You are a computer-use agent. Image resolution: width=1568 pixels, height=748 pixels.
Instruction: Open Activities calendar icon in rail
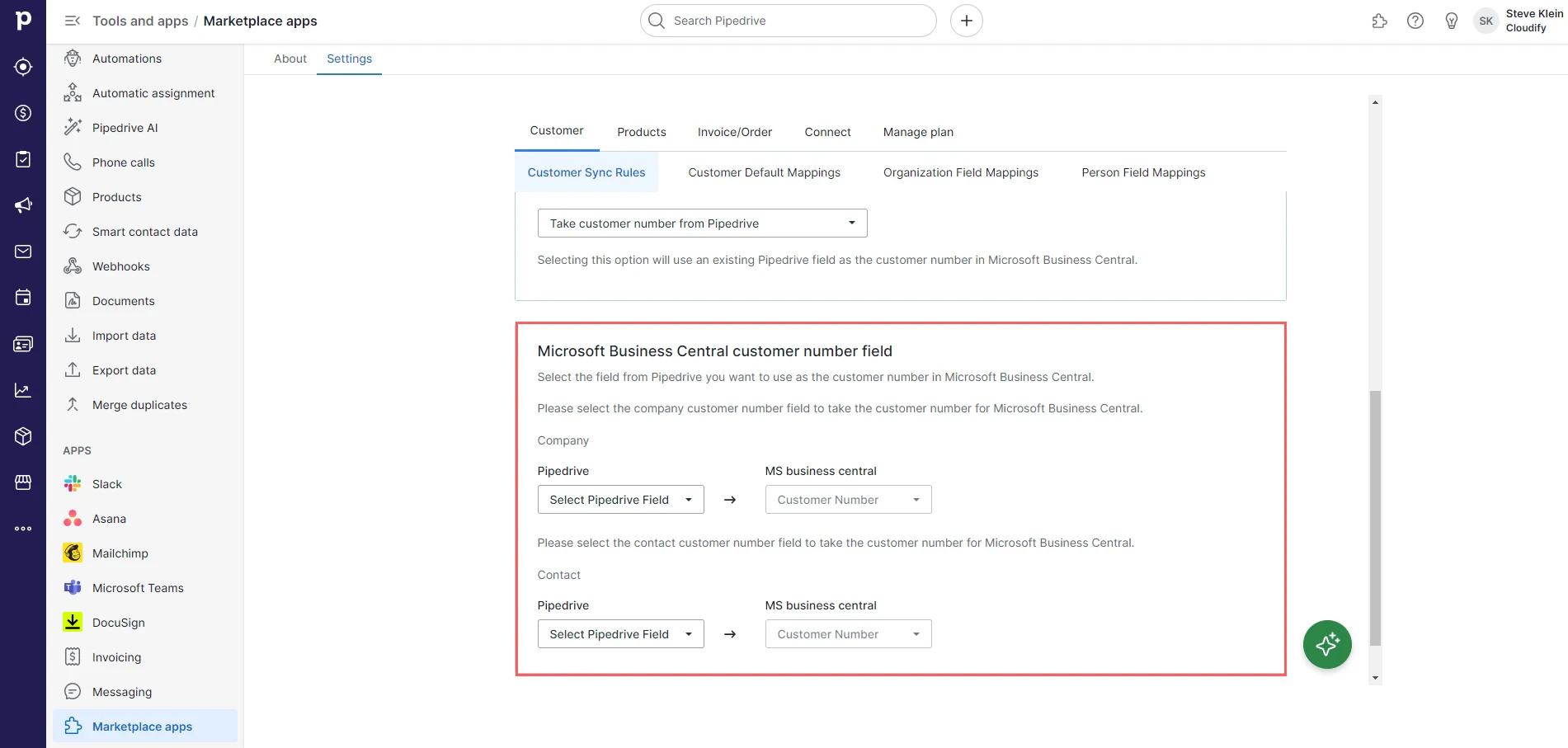tap(23, 298)
